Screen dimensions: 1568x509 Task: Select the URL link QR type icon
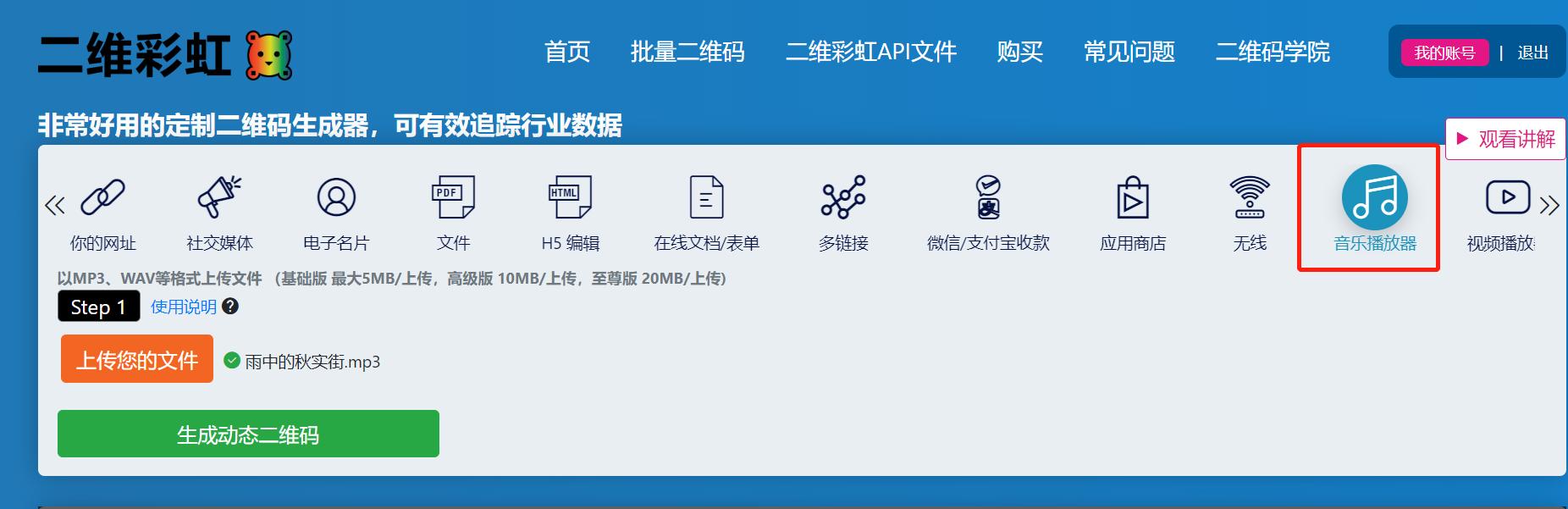pyautogui.click(x=102, y=199)
